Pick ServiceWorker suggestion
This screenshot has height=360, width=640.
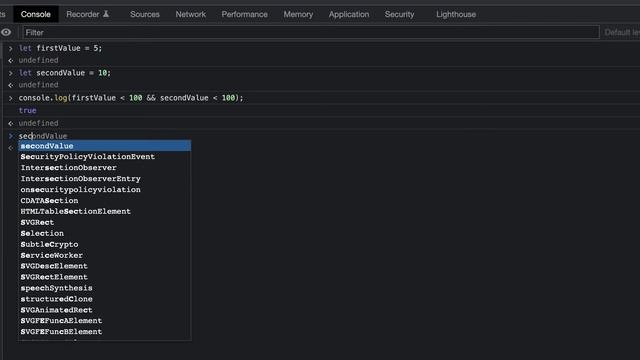(x=104, y=255)
